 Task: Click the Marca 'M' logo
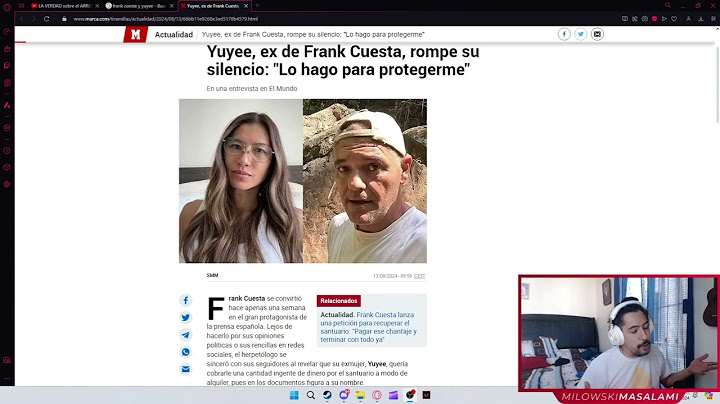click(135, 34)
